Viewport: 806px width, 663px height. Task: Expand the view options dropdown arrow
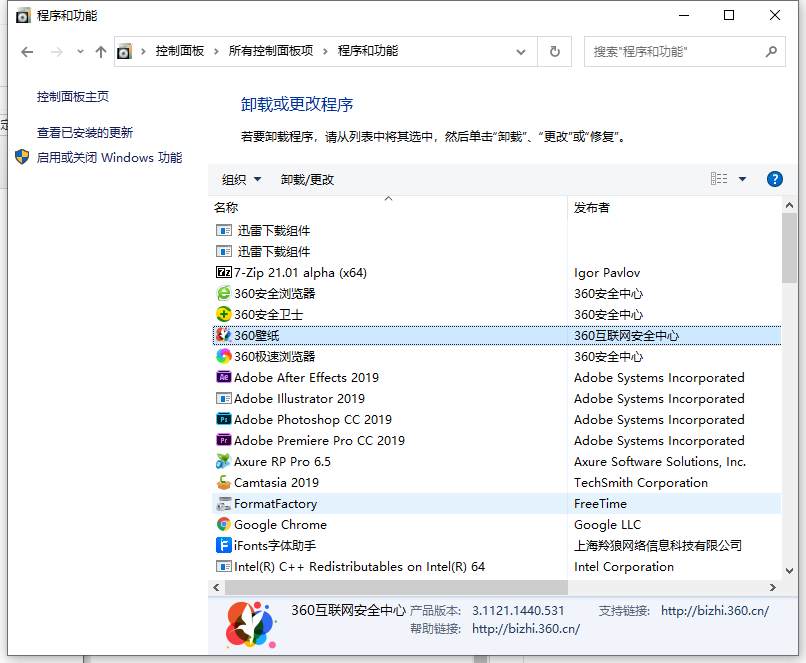coord(742,179)
